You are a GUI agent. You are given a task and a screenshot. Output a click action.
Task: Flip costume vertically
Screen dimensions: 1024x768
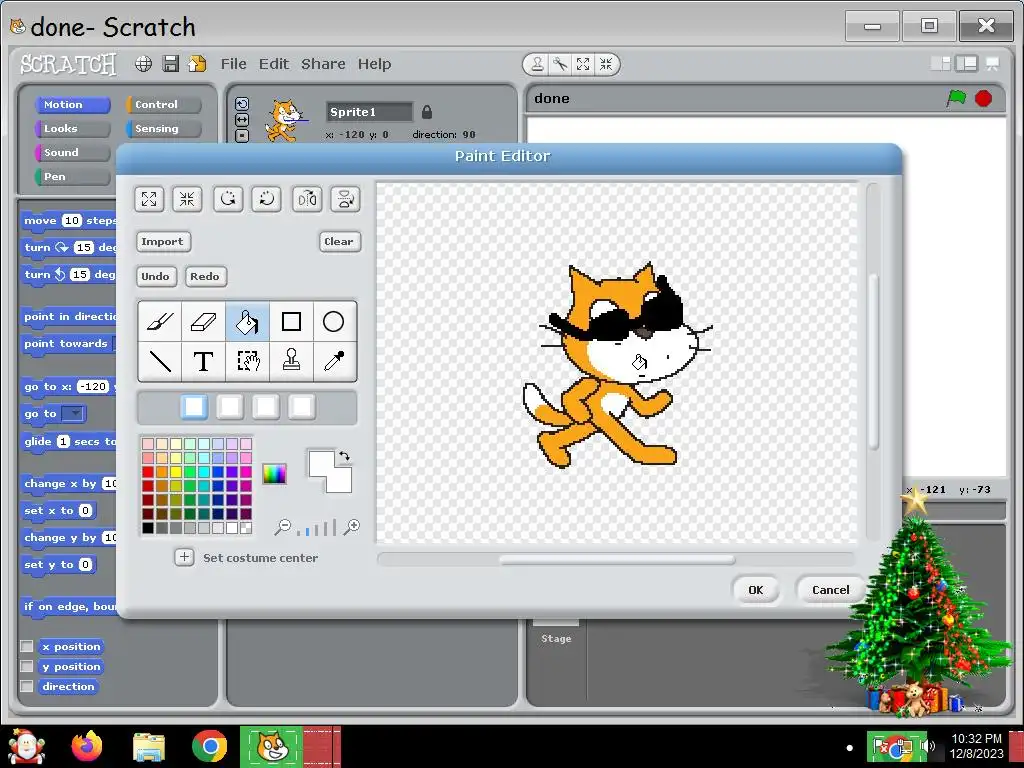coord(345,199)
